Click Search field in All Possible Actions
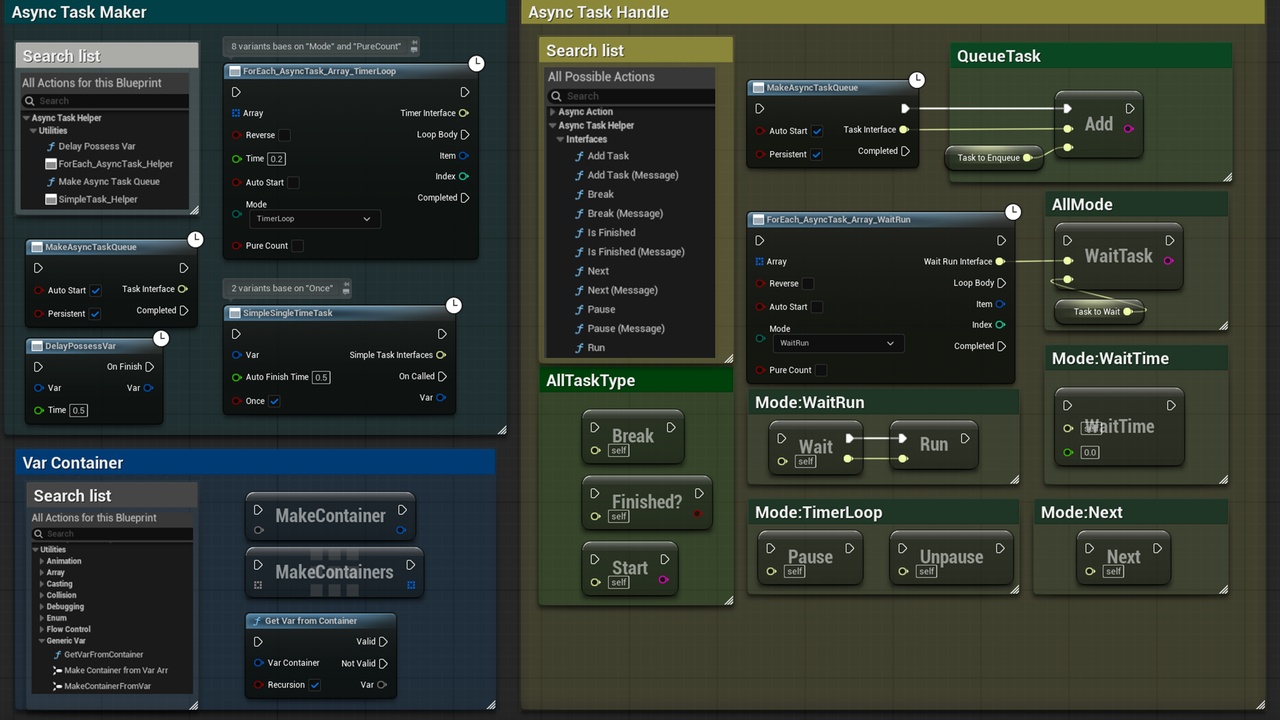This screenshot has height=720, width=1280. click(x=631, y=97)
